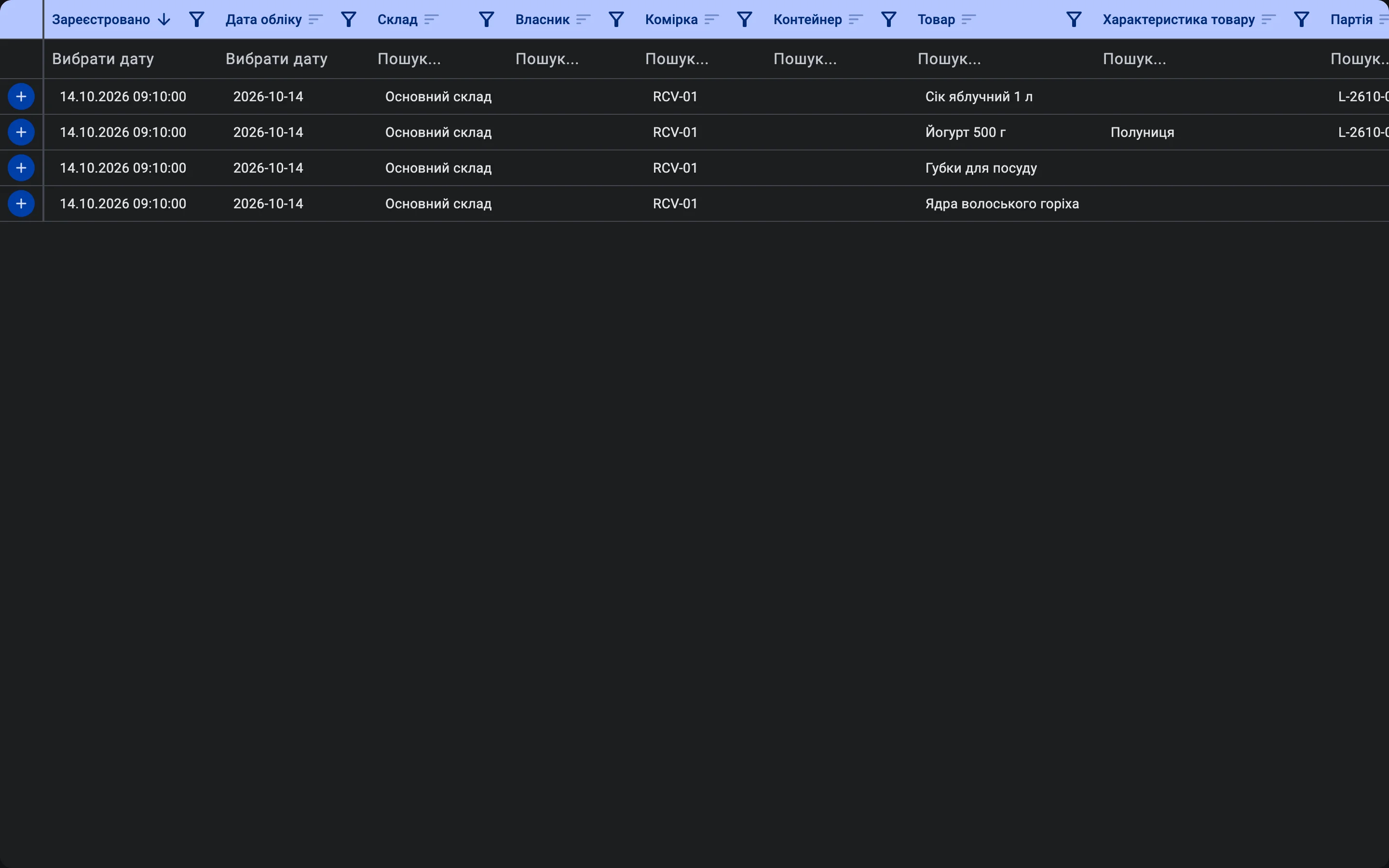Screen dimensions: 1389x868
Task: Focus the Власник search field
Action: 573,58
